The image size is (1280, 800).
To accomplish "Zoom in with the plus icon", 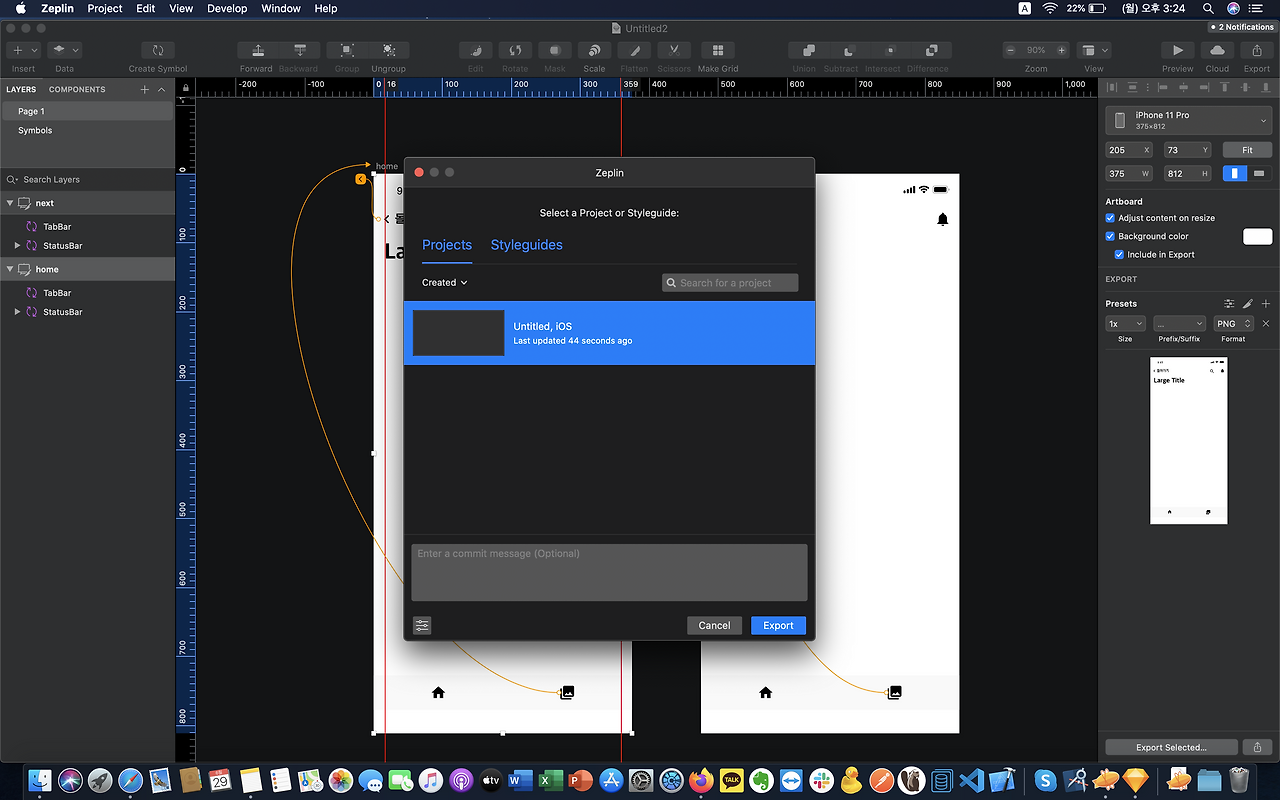I will [1061, 50].
